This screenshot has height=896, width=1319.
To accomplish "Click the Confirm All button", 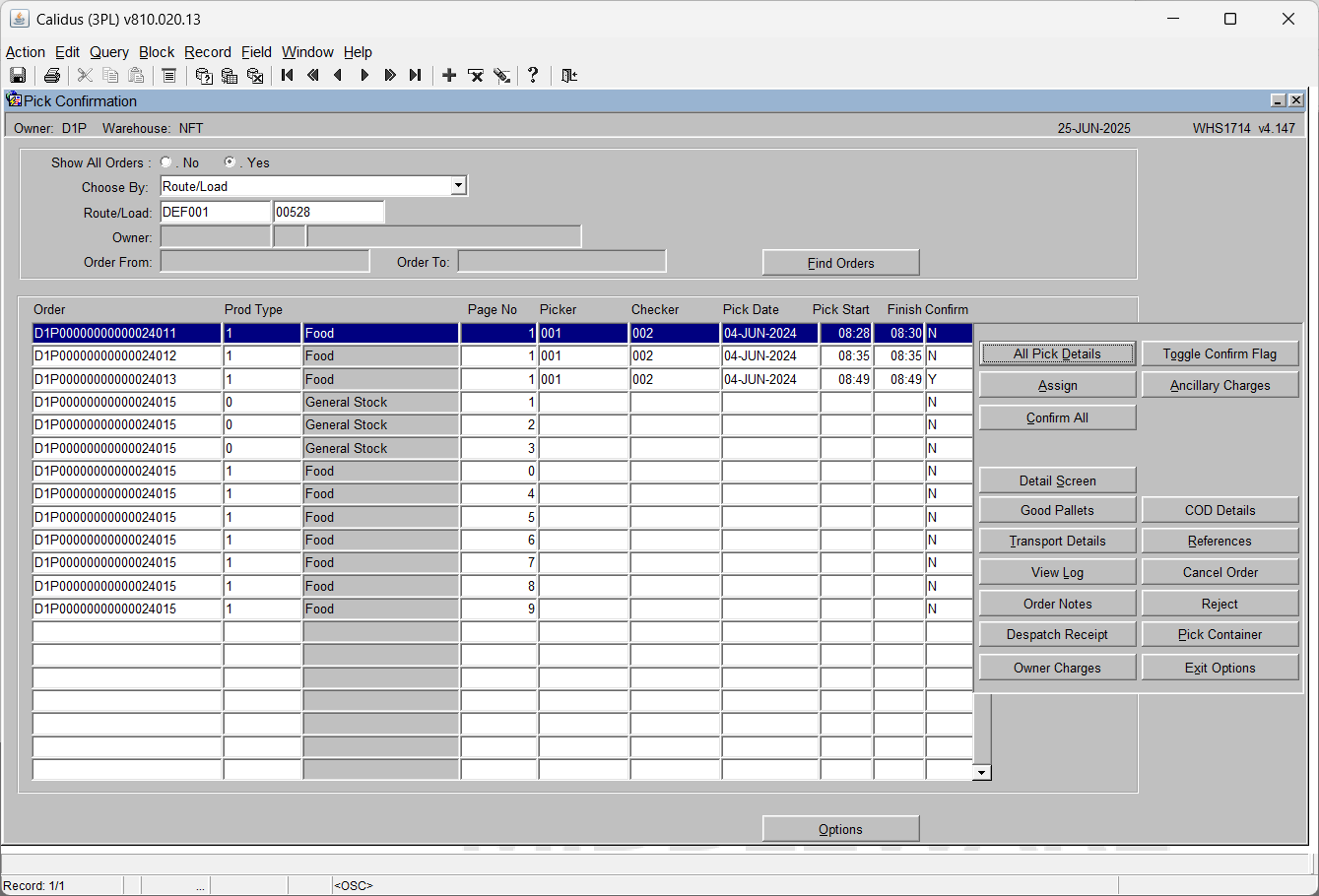I will click(x=1058, y=417).
